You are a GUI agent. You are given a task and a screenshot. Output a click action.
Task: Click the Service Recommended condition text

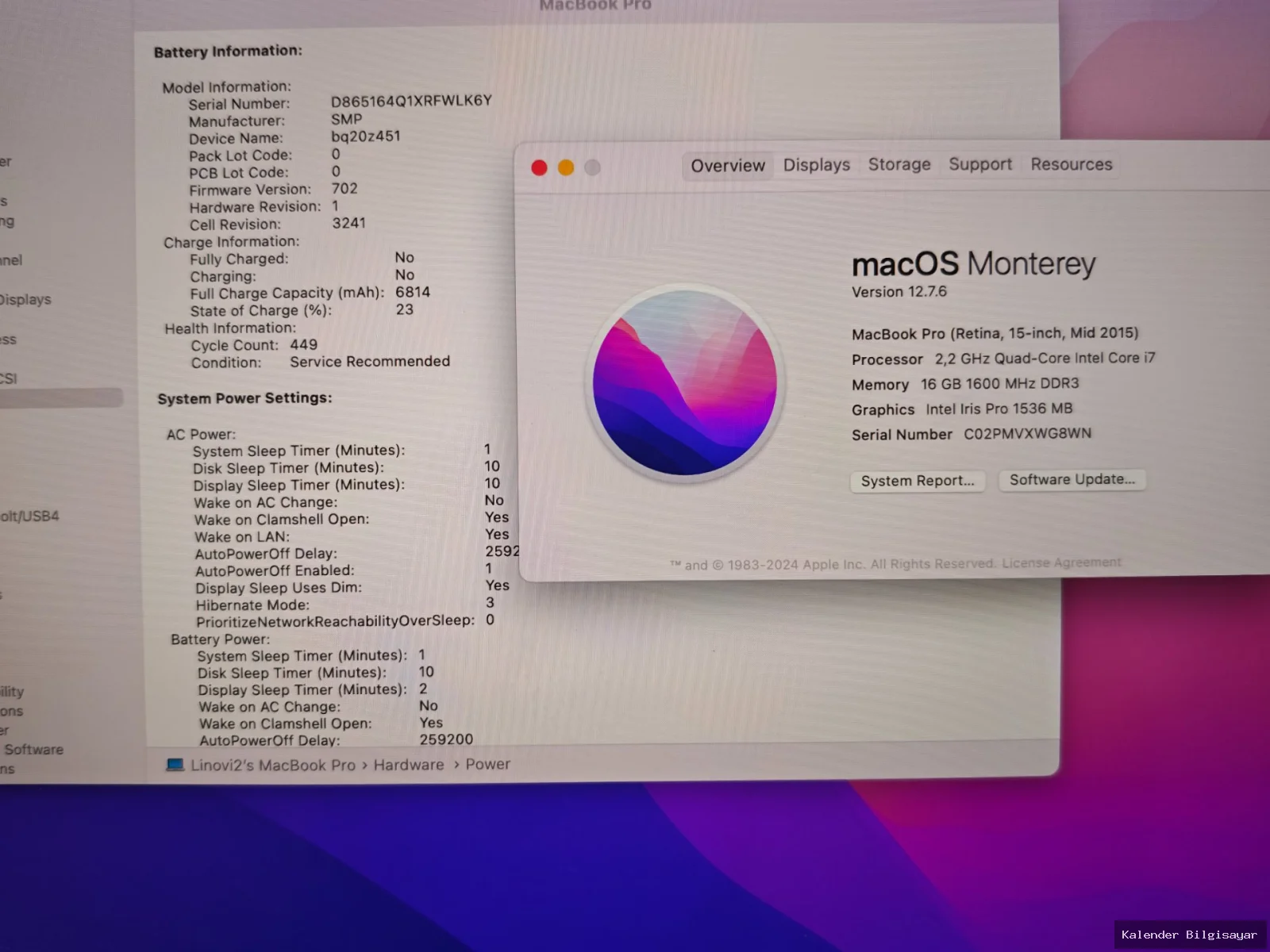coord(370,362)
